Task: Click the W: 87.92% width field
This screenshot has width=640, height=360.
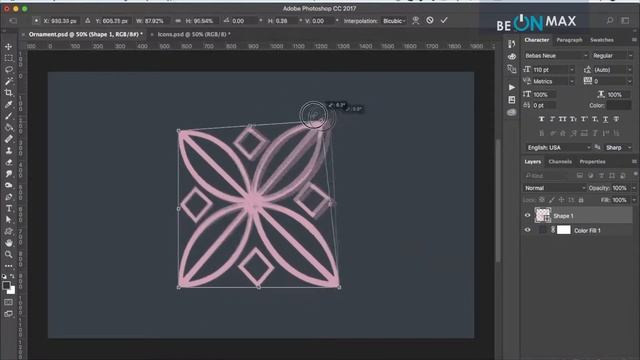Action: coord(154,21)
